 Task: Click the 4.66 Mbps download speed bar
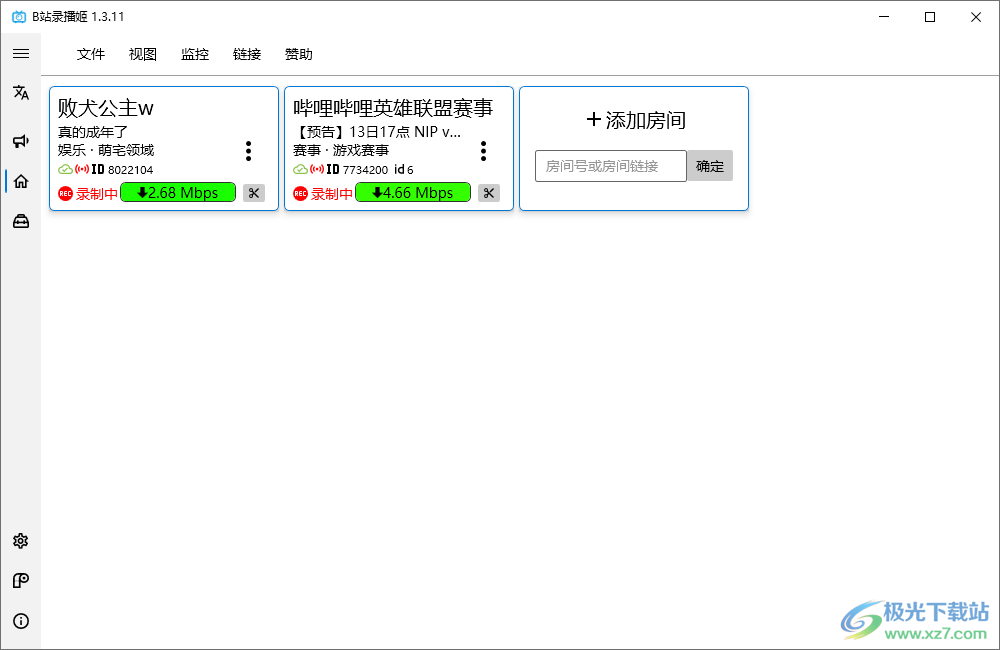pos(413,192)
